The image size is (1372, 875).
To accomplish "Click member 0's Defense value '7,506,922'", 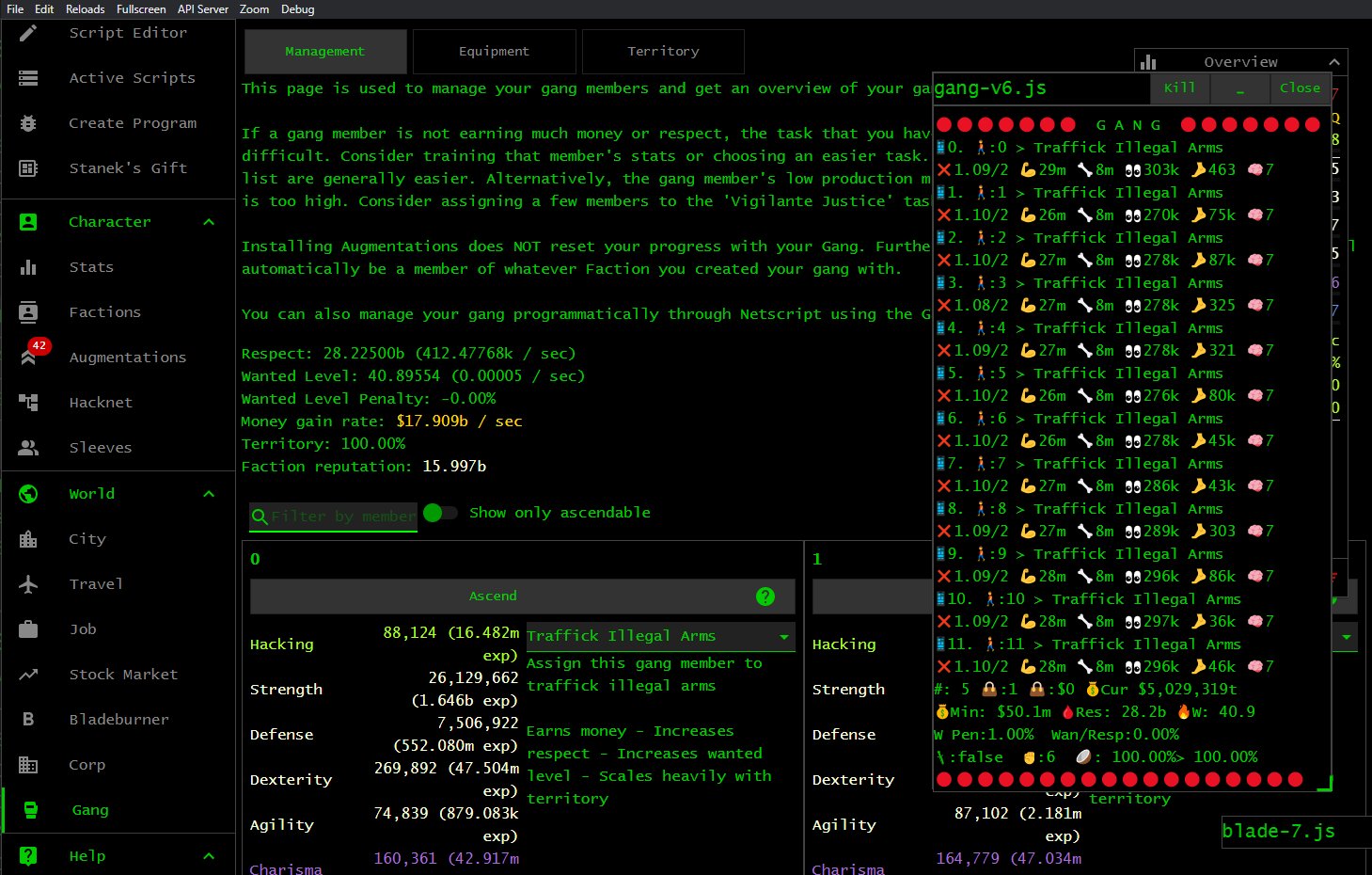I will pos(479,724).
